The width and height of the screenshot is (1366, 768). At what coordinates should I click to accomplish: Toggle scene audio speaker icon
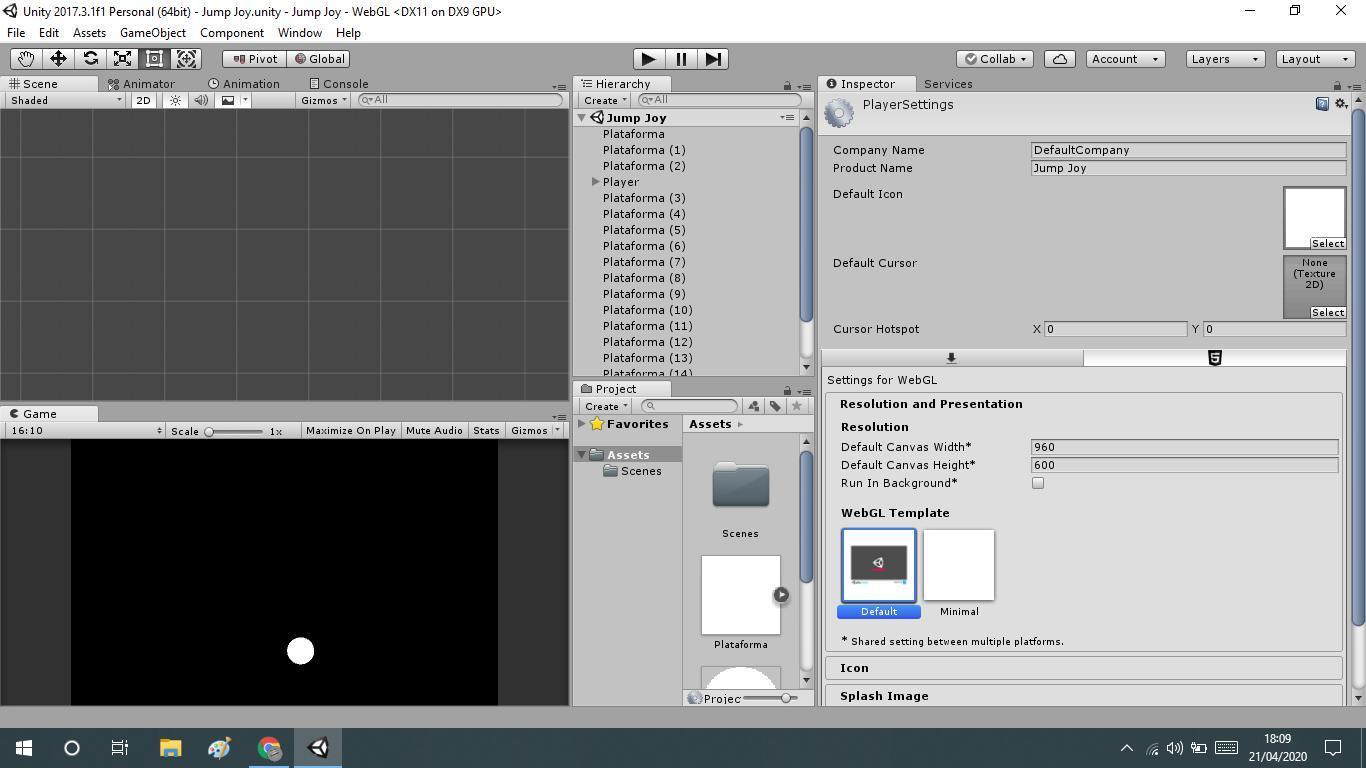click(x=201, y=100)
